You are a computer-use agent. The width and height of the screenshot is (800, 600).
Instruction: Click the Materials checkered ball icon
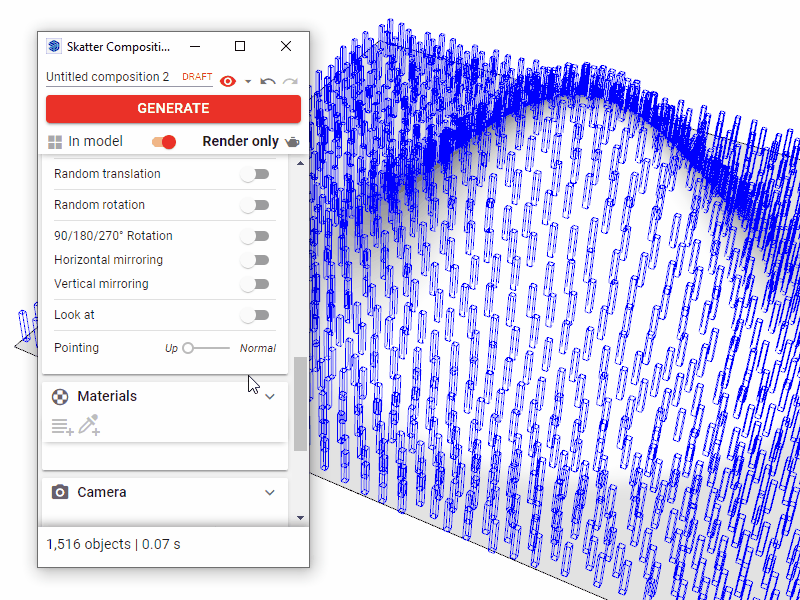tap(60, 396)
